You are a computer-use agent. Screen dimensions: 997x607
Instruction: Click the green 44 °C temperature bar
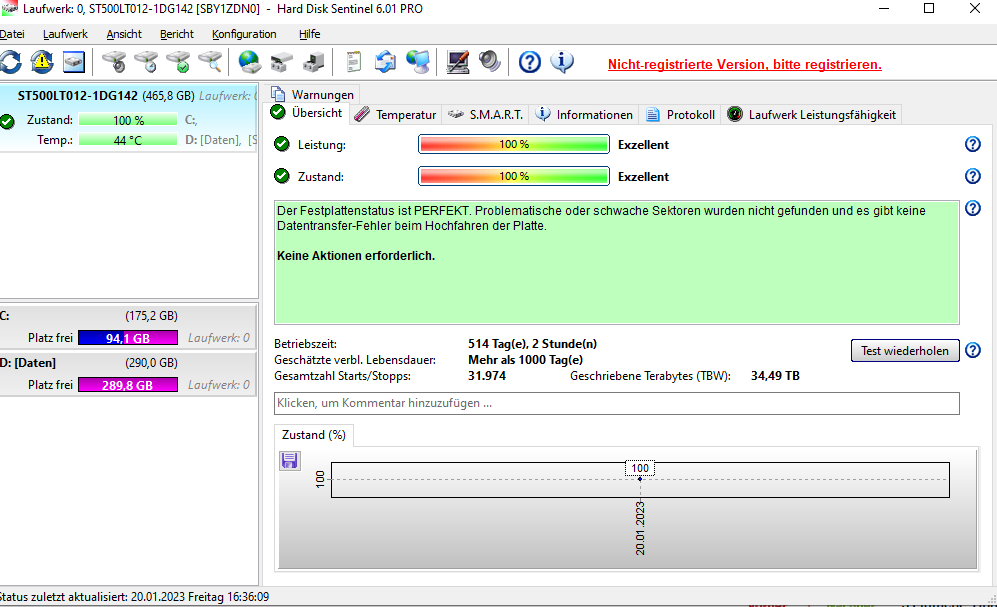click(x=128, y=140)
